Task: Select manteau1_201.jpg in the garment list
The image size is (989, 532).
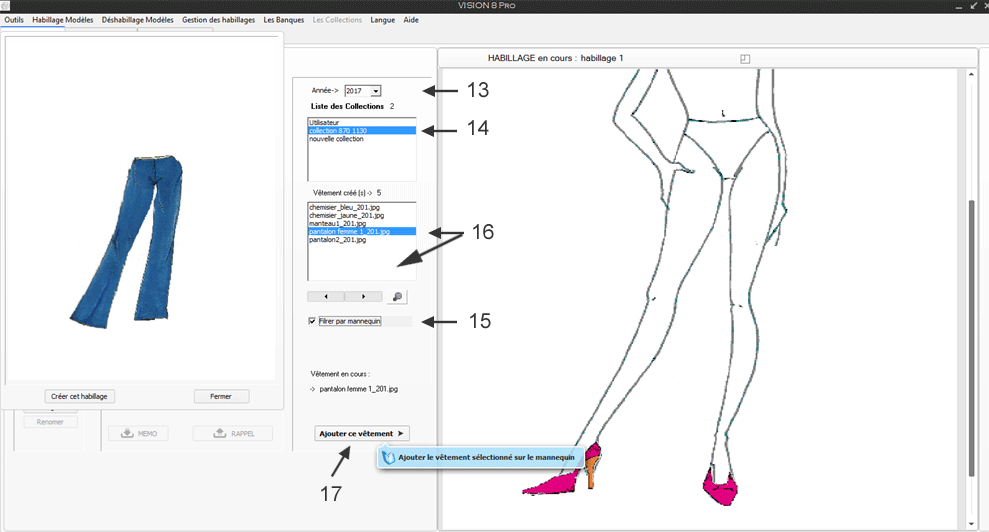Action: 338,223
